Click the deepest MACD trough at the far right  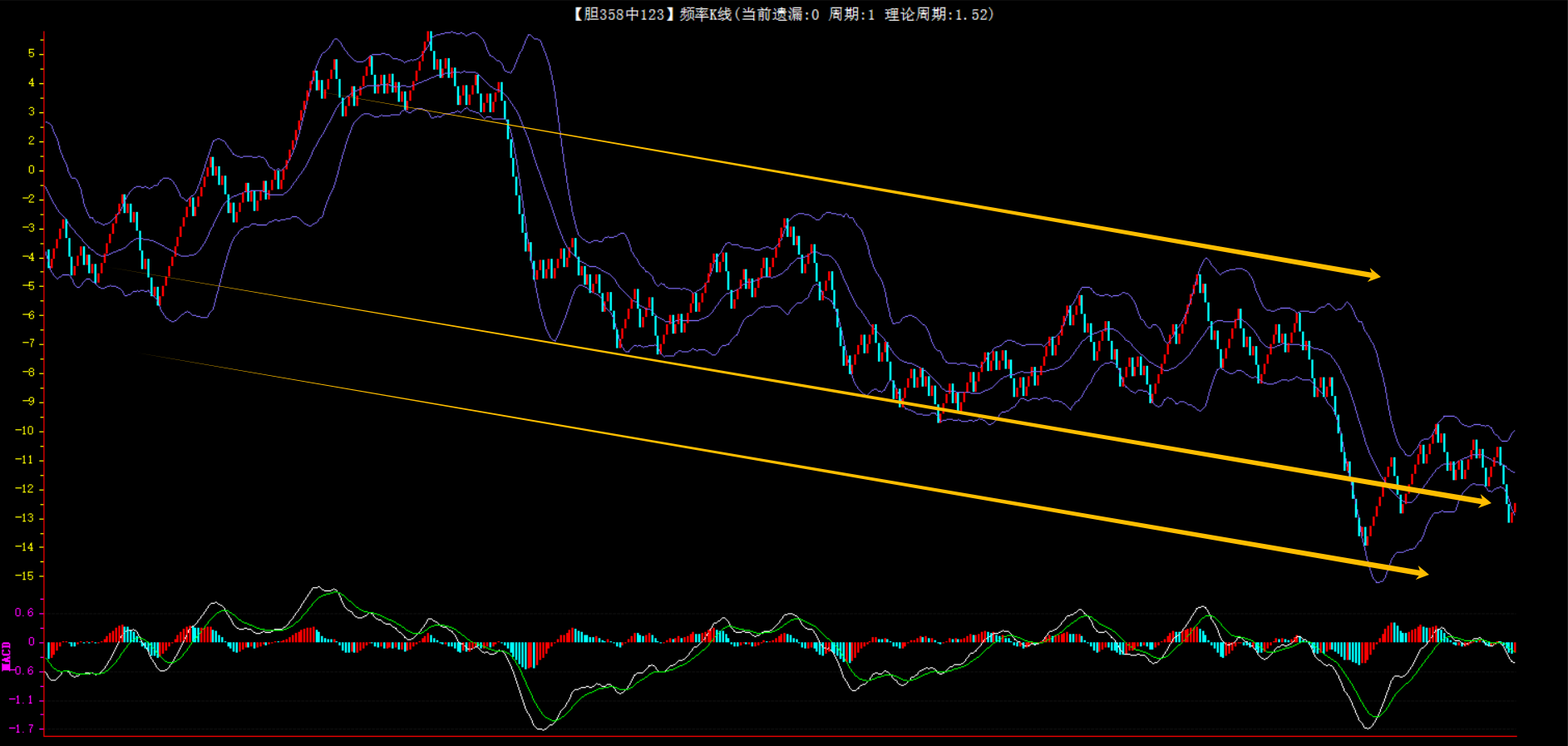1368,727
